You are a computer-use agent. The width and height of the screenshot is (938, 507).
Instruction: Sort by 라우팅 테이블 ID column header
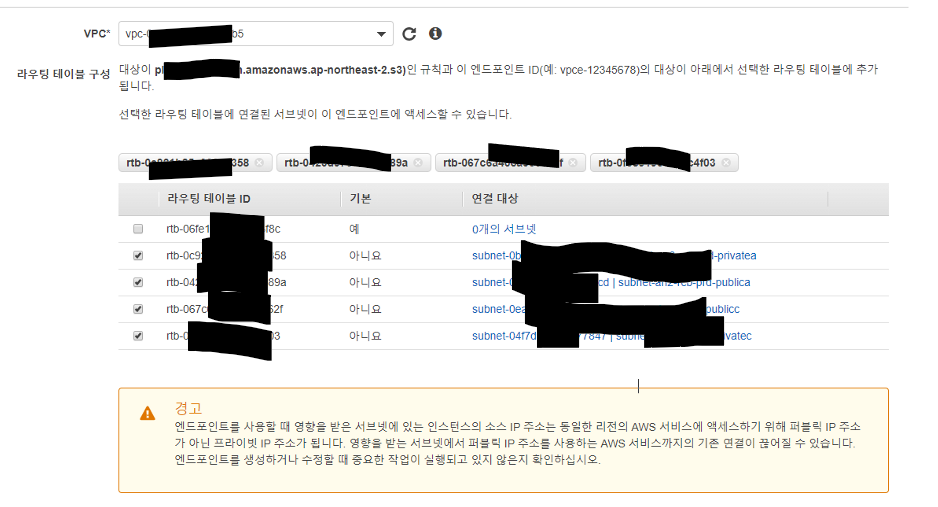[x=209, y=198]
